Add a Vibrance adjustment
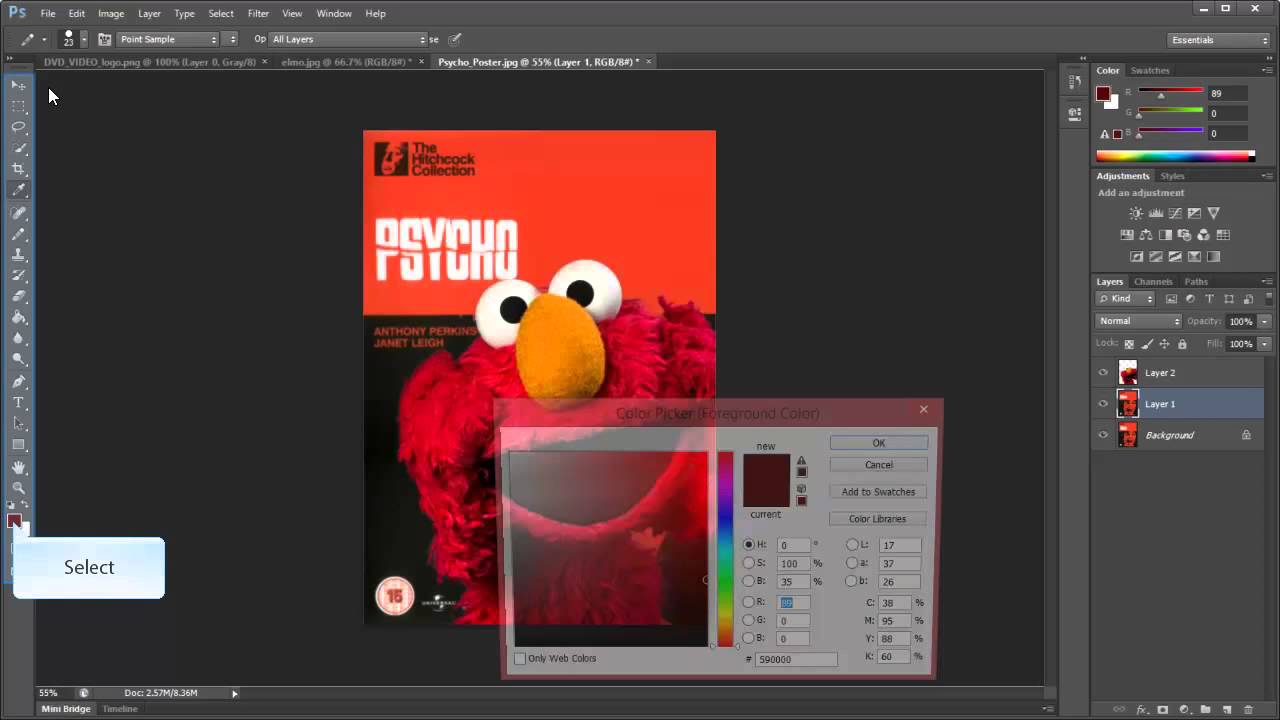Image resolution: width=1280 pixels, height=720 pixels. tap(1213, 213)
